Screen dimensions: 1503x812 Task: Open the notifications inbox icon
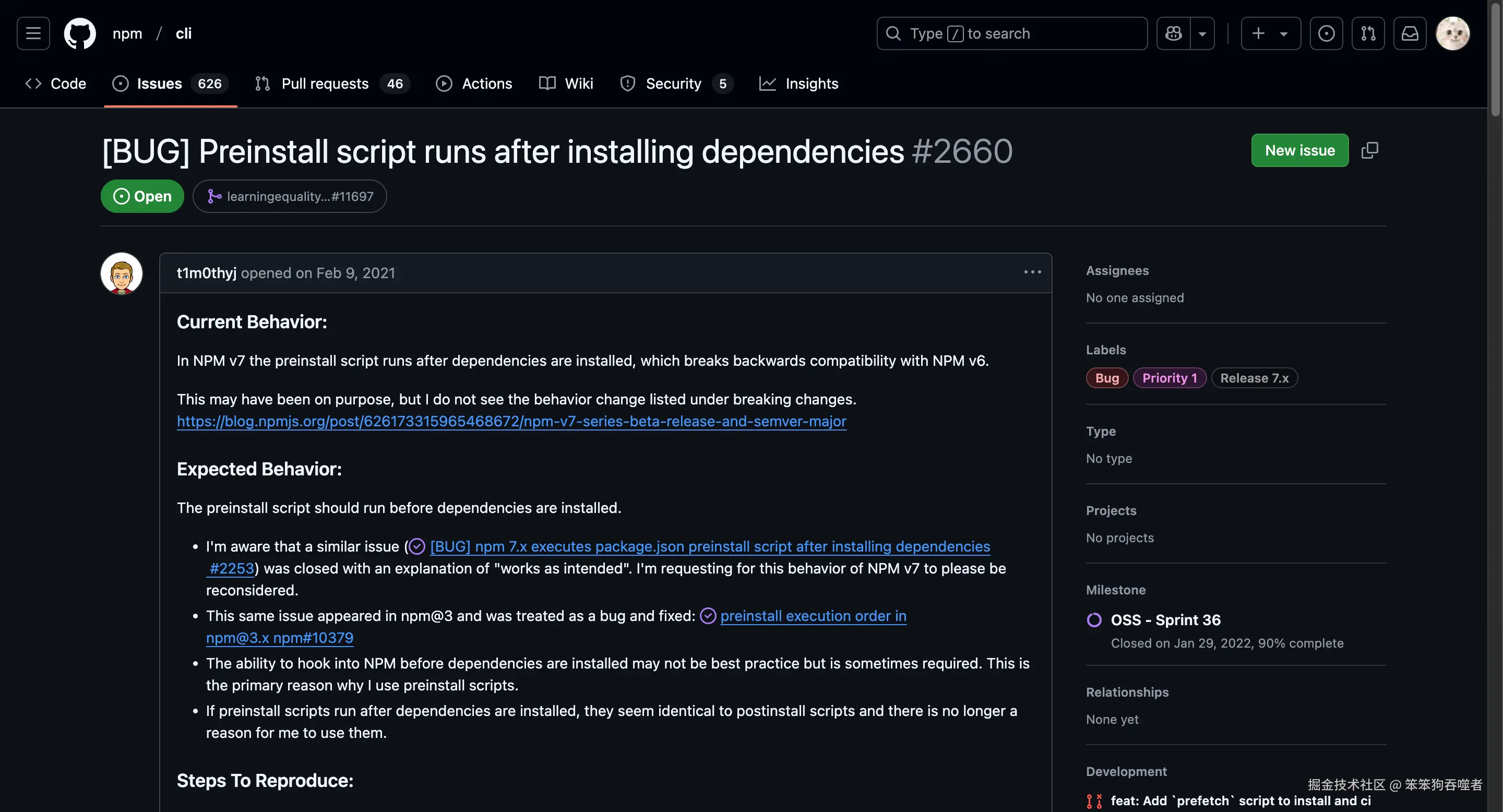(x=1410, y=33)
